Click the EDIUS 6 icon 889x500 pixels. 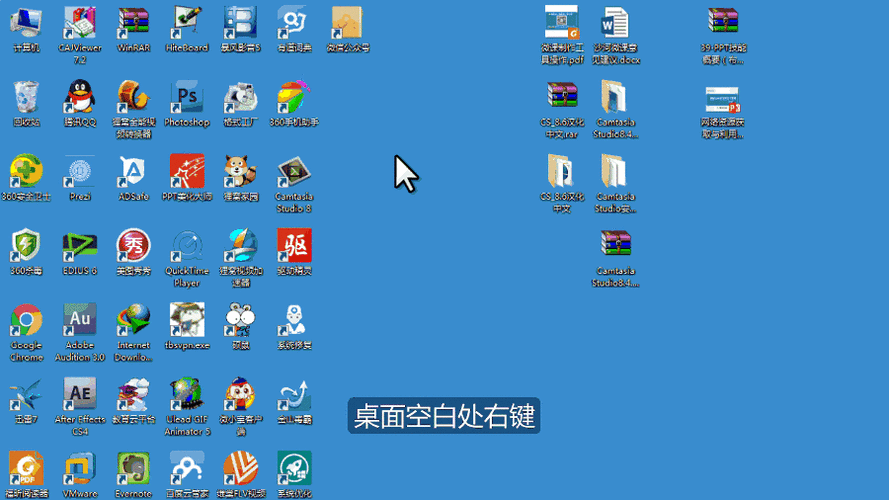80,245
